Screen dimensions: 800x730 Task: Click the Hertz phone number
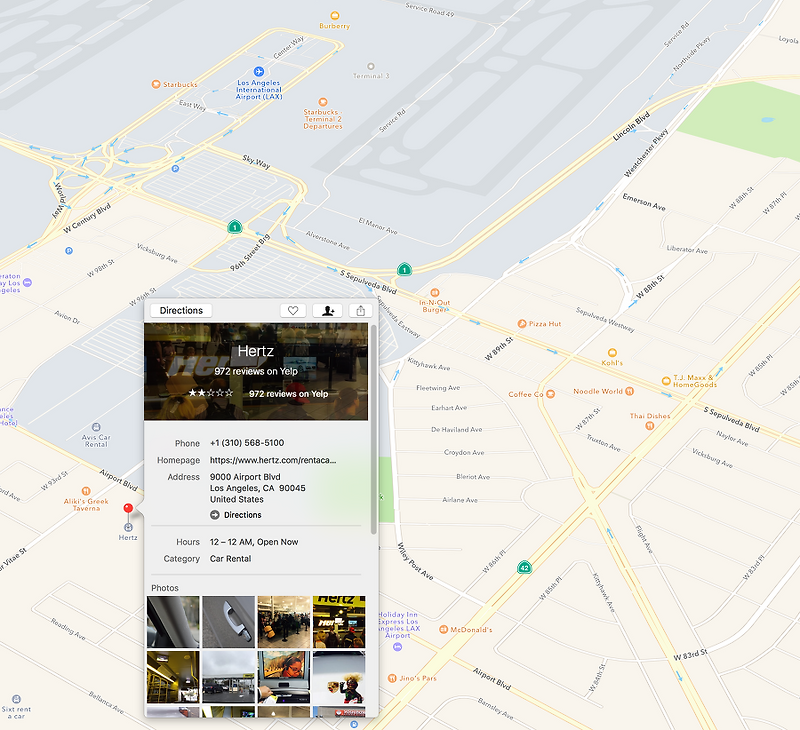coord(247,443)
